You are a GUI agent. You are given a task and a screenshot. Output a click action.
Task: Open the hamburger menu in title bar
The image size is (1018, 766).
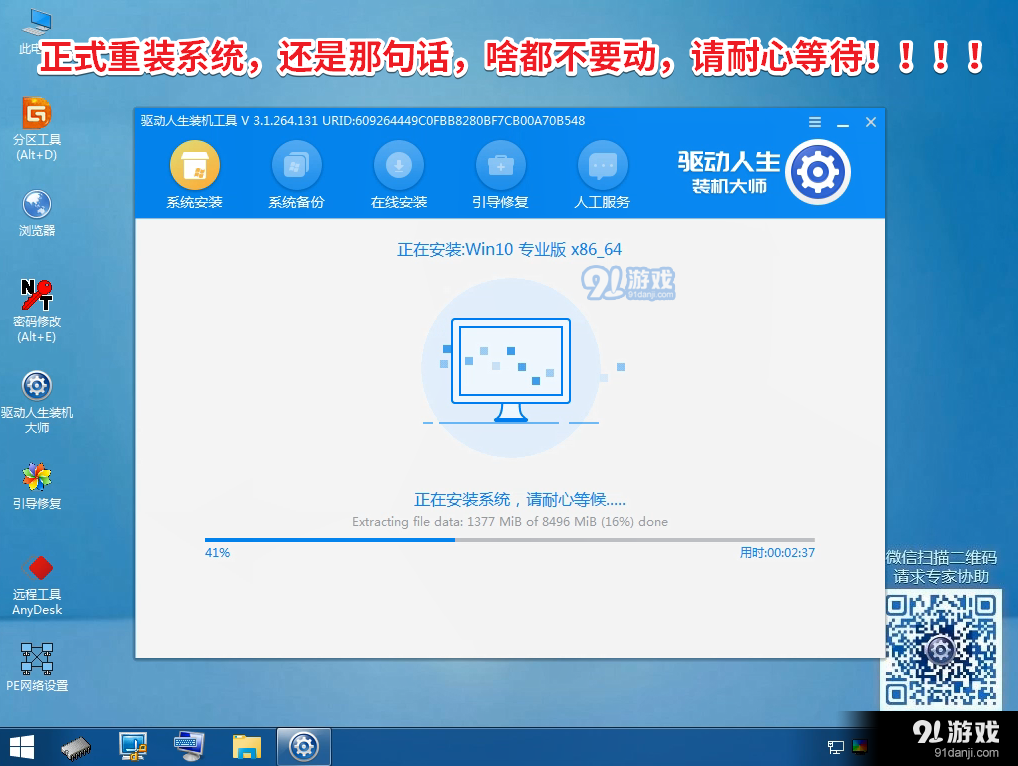[x=815, y=122]
